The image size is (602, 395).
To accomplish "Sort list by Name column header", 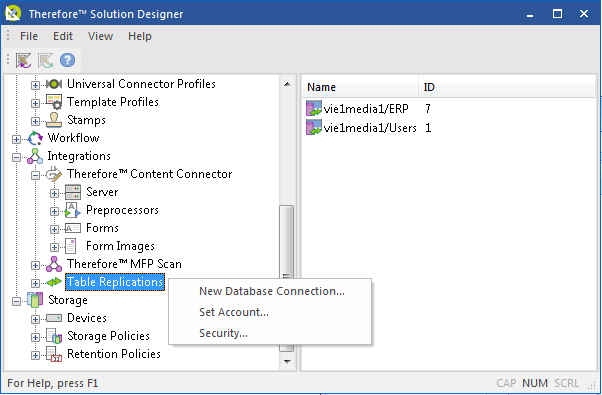I will [361, 87].
